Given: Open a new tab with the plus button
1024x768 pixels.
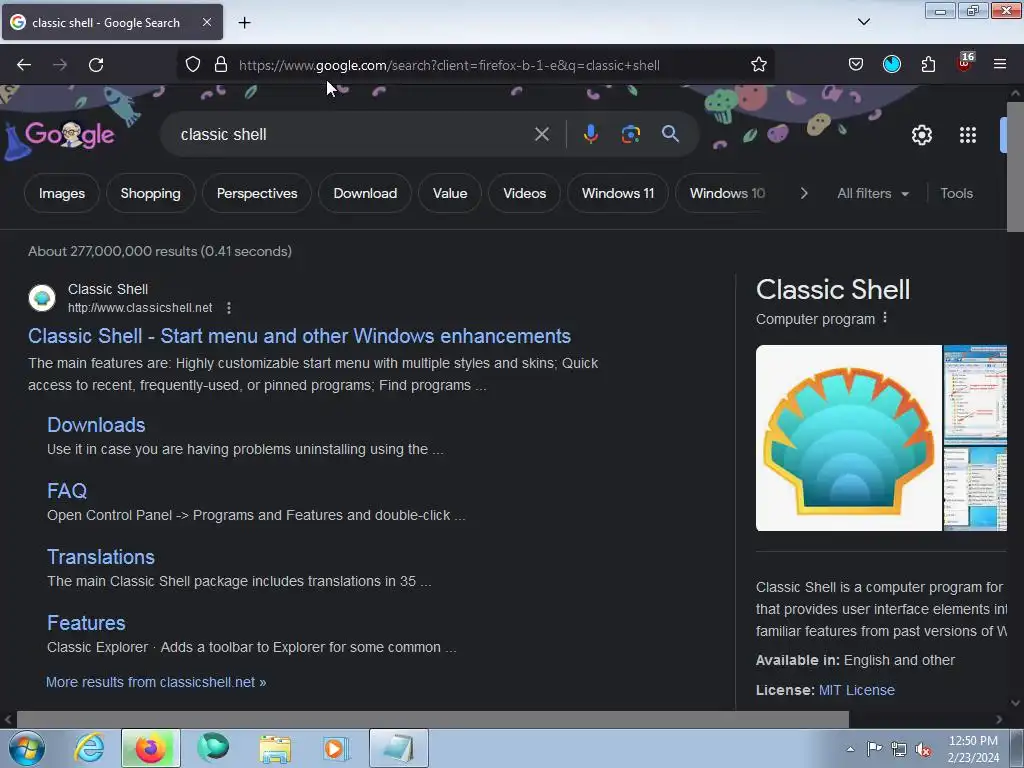Looking at the screenshot, I should coord(244,23).
